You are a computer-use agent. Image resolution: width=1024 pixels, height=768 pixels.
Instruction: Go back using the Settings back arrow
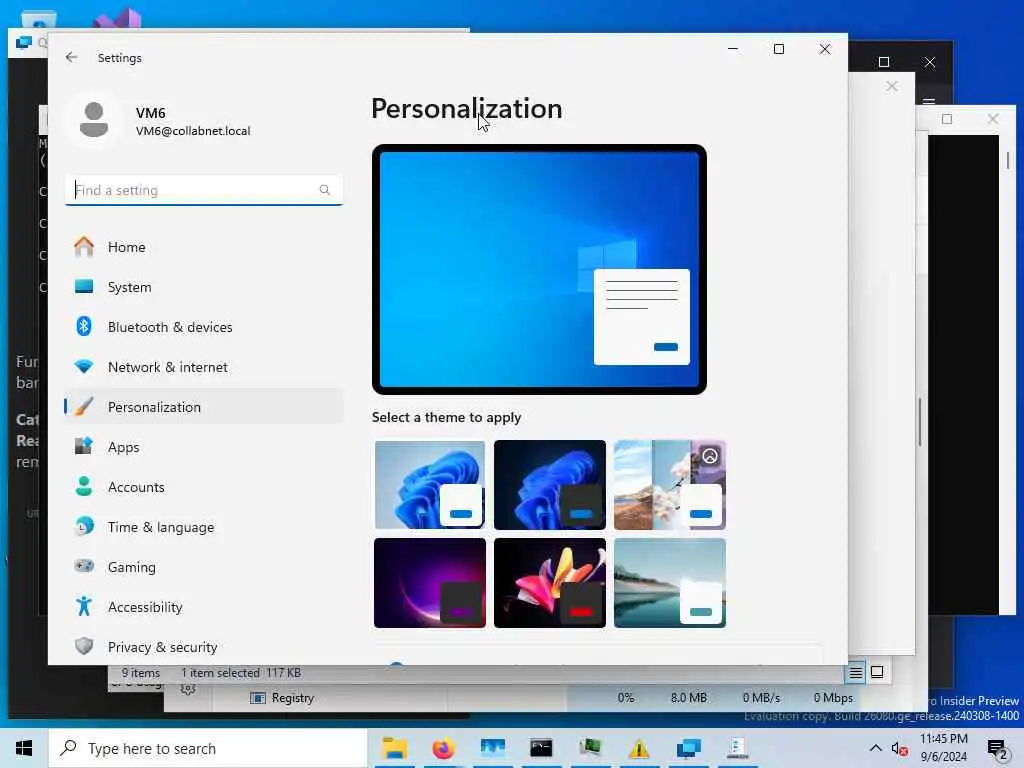(72, 57)
